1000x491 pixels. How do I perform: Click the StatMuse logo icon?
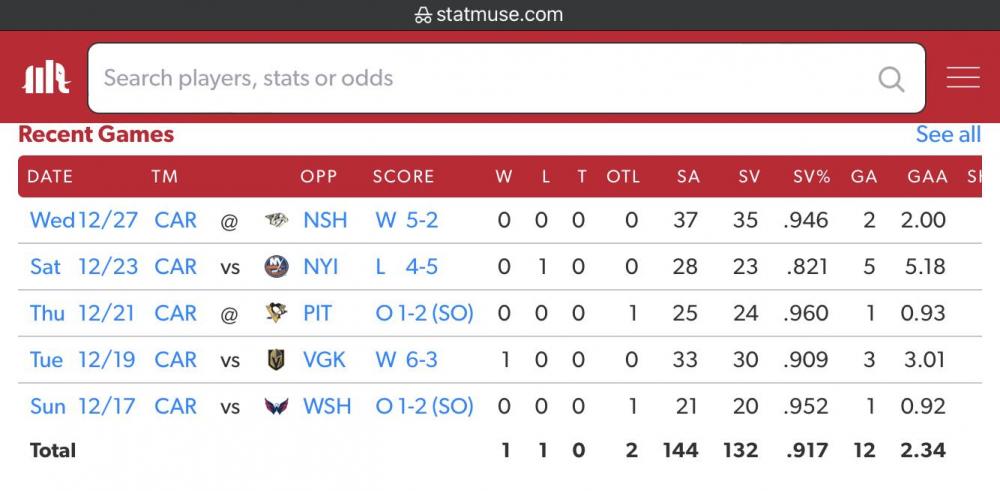coord(46,78)
